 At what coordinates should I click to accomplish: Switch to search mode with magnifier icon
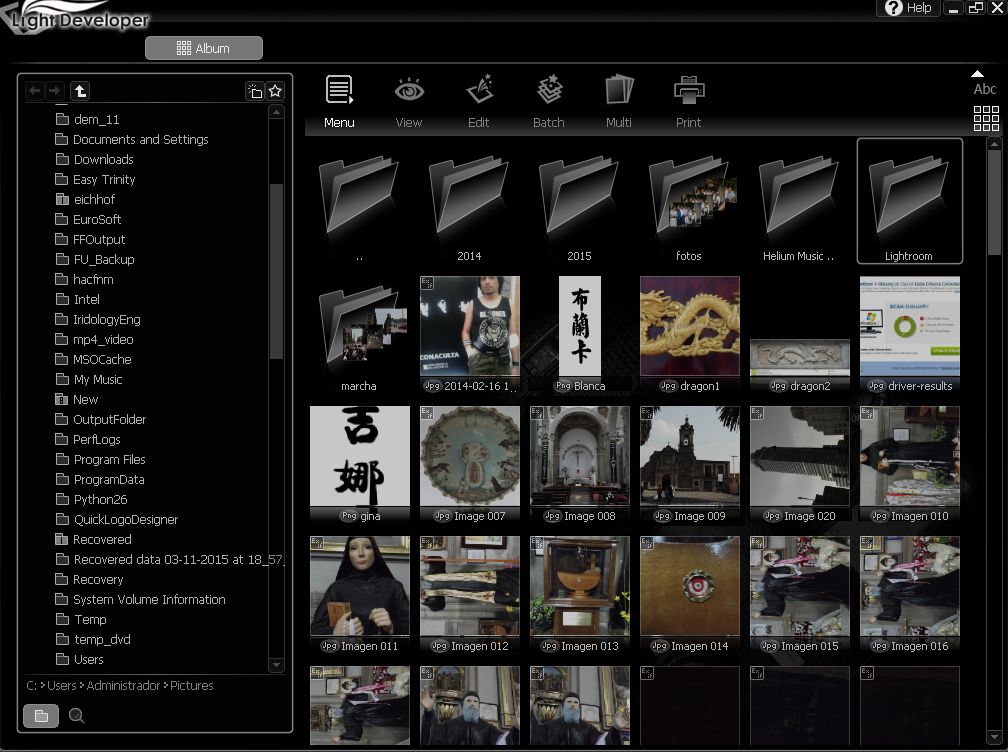click(x=77, y=716)
